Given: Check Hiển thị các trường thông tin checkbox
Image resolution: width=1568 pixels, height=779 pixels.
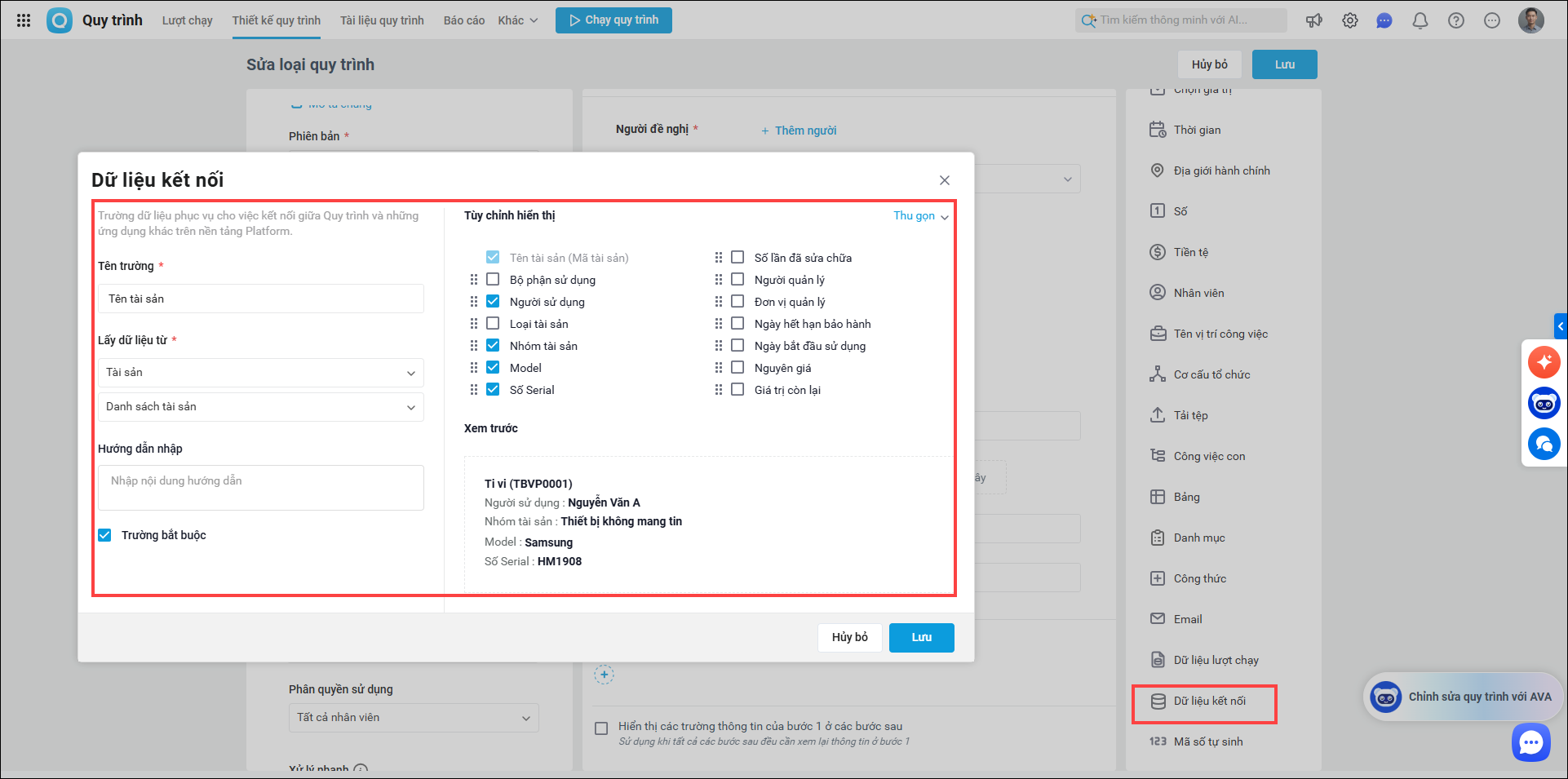Looking at the screenshot, I should coord(601,728).
